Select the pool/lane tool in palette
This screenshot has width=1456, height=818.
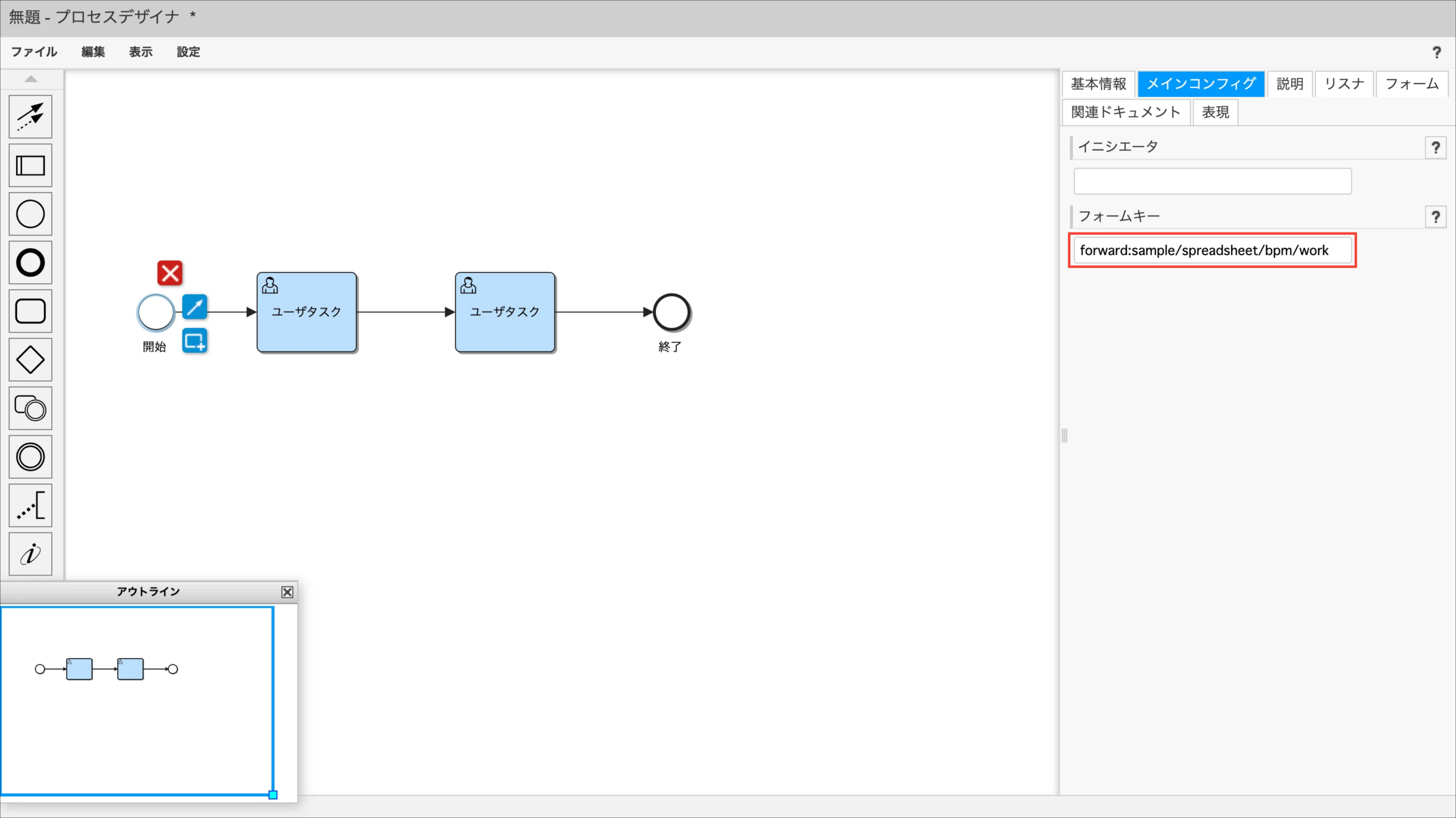click(x=31, y=166)
